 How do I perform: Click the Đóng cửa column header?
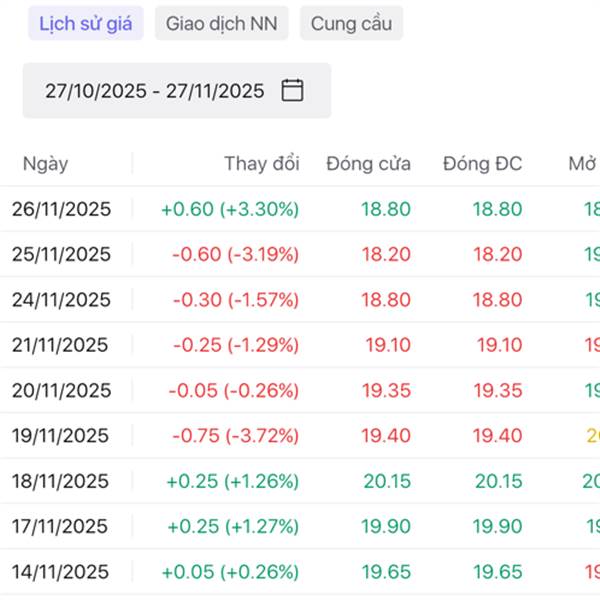coord(368,164)
